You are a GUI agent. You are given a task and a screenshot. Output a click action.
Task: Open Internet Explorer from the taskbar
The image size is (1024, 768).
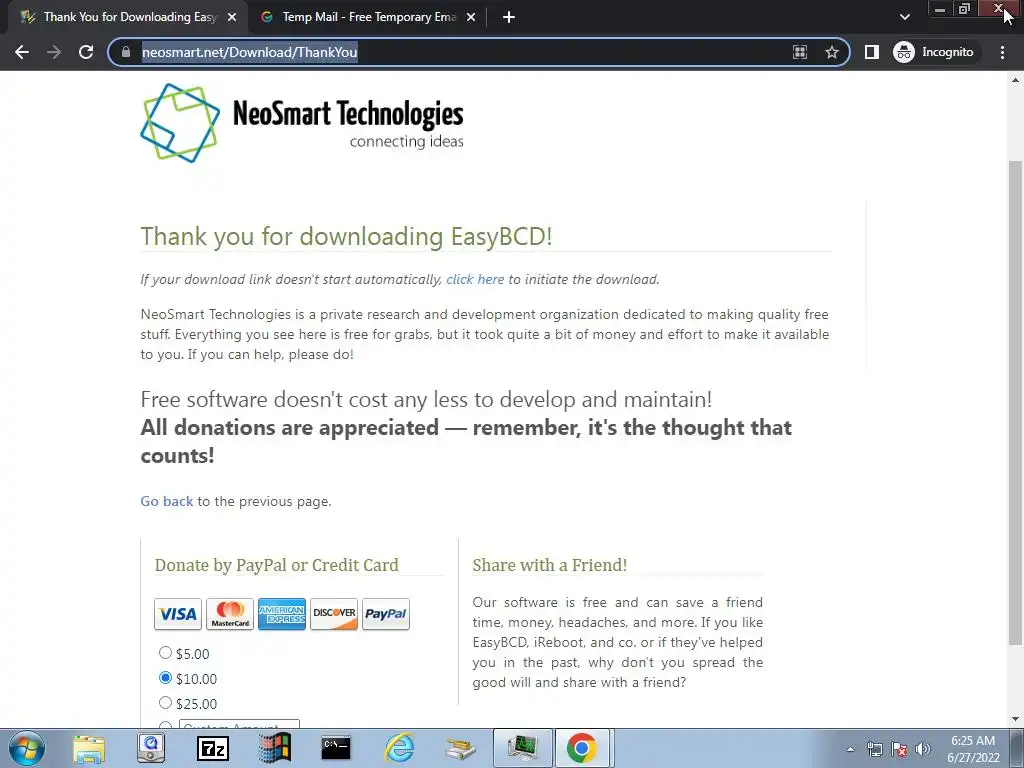[398, 748]
